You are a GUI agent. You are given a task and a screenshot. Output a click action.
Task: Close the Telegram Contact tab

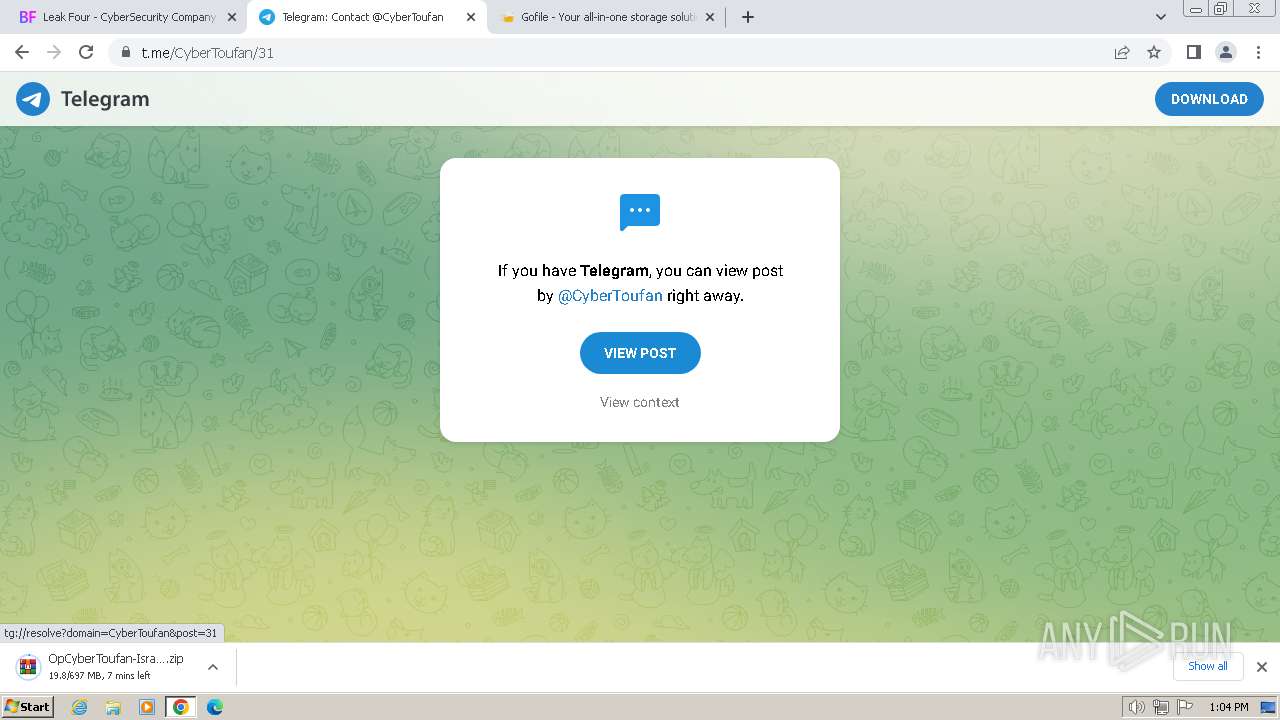471,17
